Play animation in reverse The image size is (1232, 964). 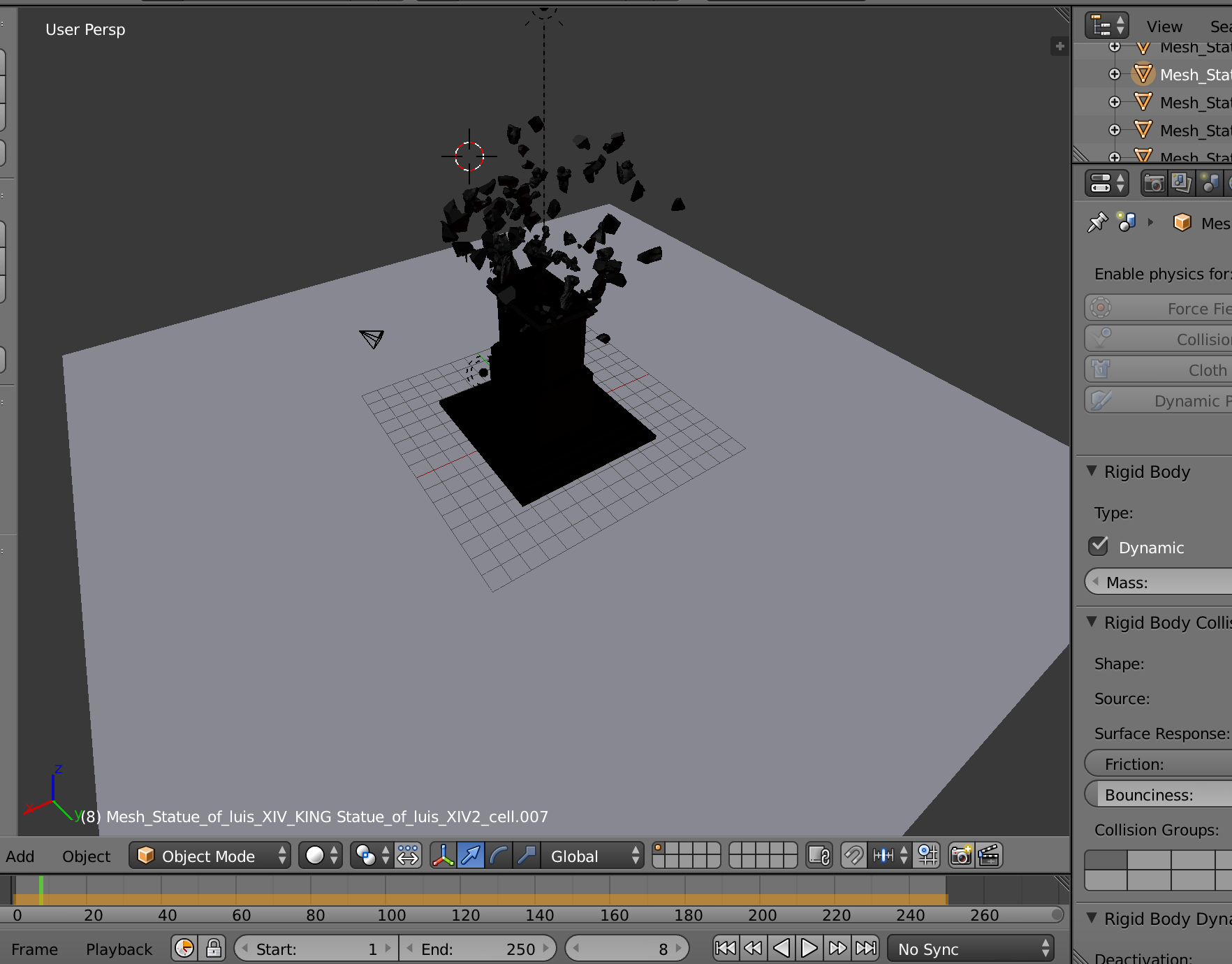pyautogui.click(x=782, y=948)
